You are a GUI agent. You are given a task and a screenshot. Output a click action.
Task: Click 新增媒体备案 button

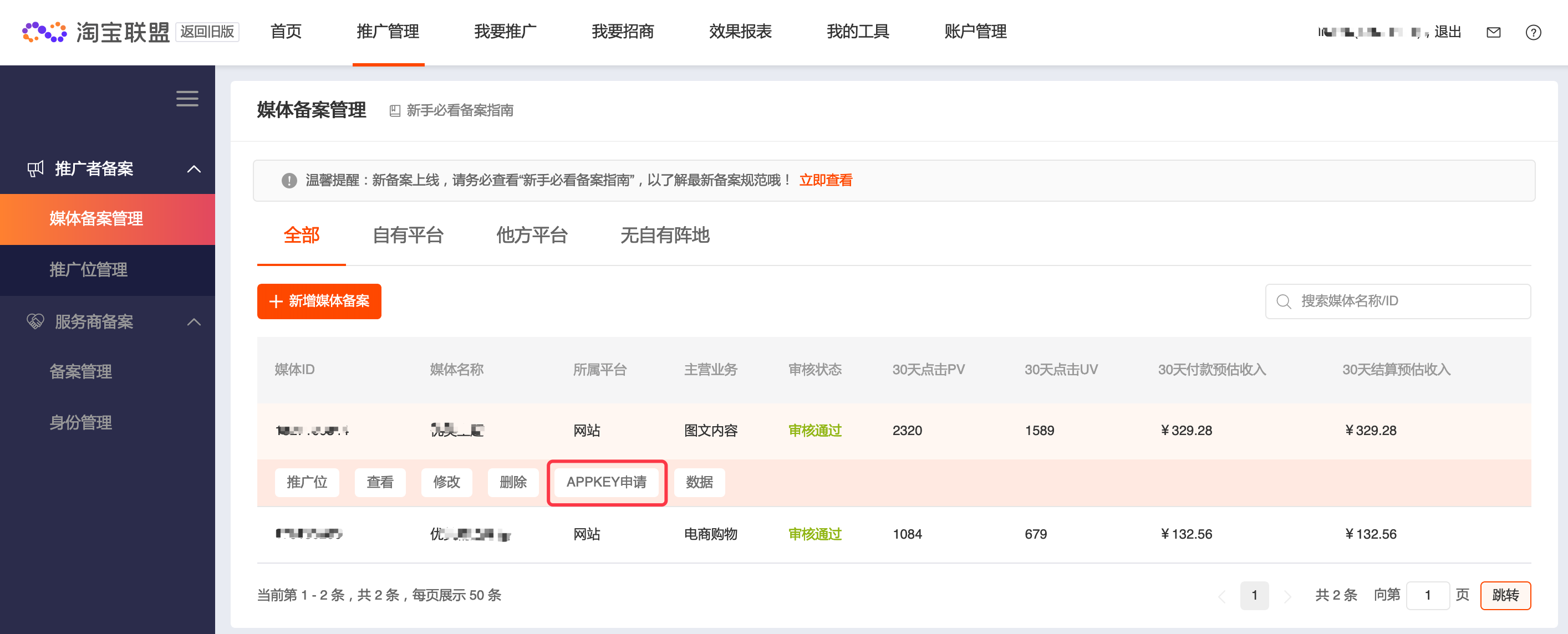tap(319, 301)
